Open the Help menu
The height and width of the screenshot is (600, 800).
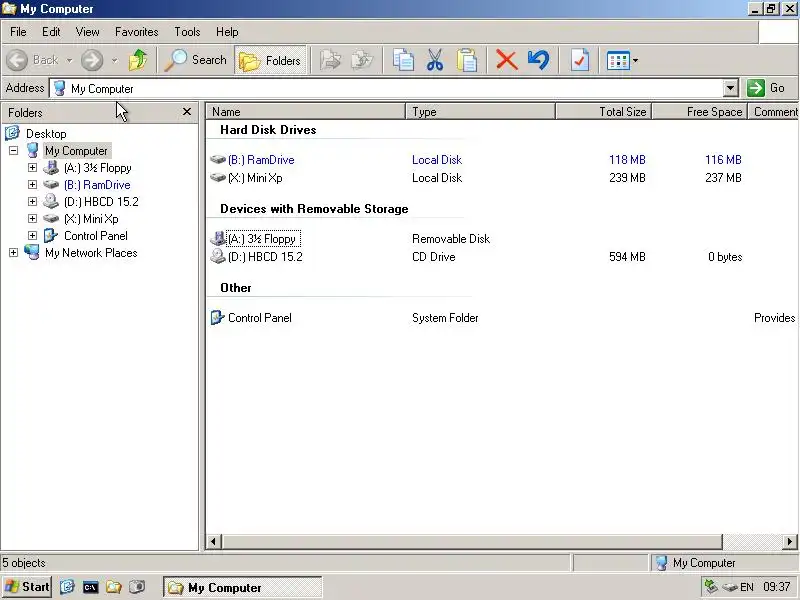pos(227,32)
